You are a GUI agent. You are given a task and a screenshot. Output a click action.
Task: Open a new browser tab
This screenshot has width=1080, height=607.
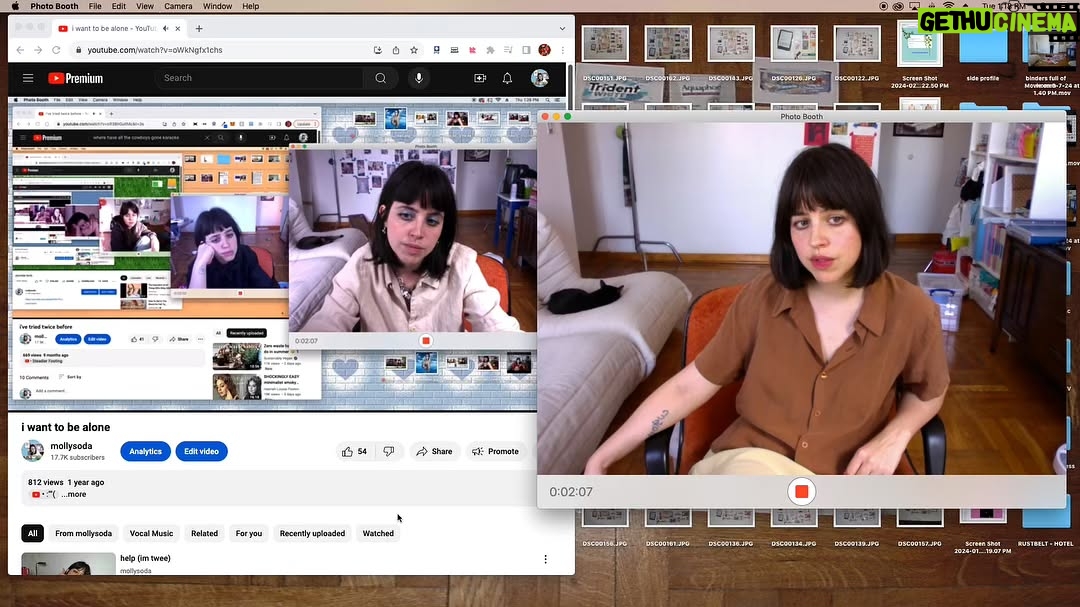click(x=199, y=28)
